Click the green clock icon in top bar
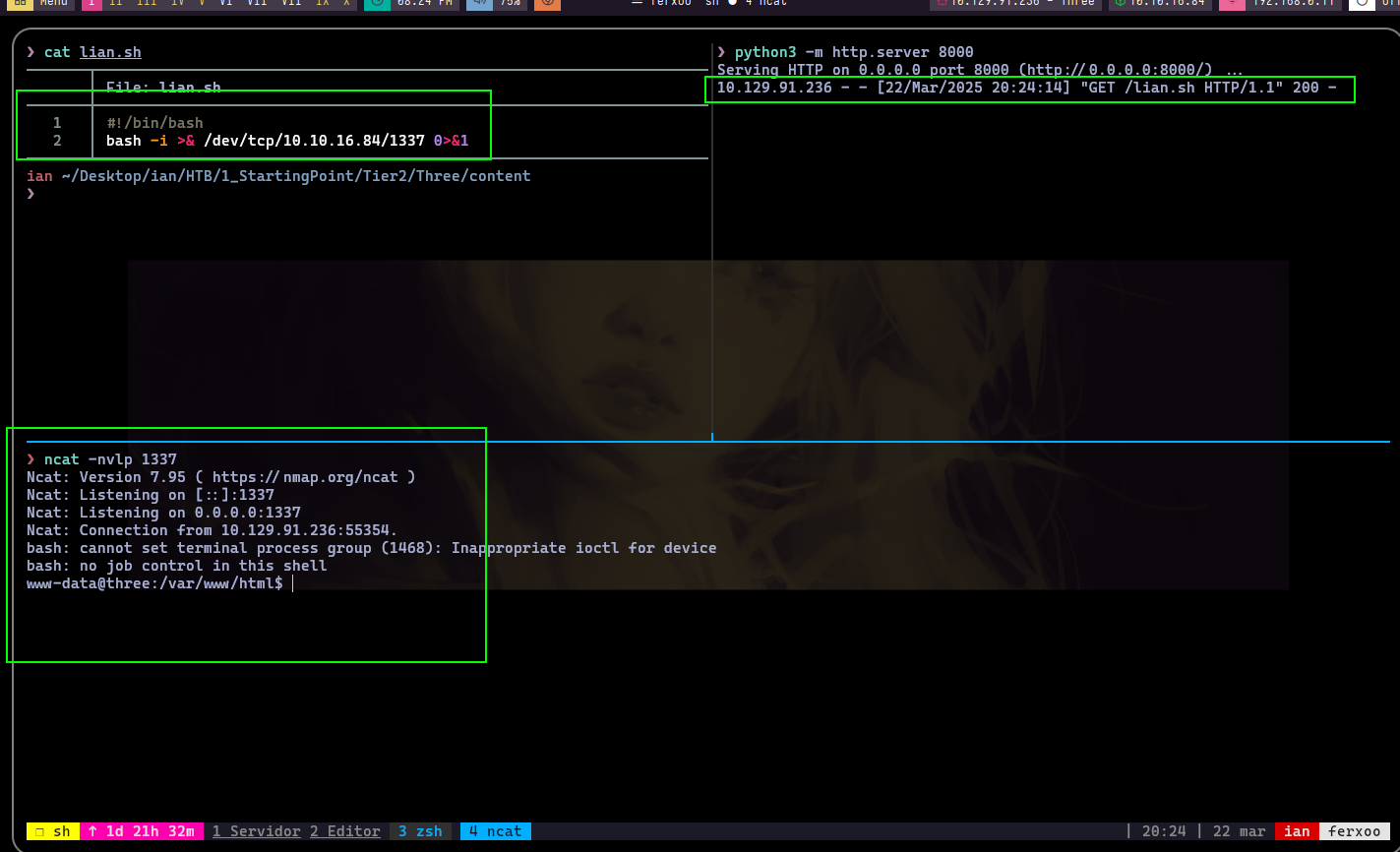Screen dimensions: 1400x852 (x=376, y=3)
